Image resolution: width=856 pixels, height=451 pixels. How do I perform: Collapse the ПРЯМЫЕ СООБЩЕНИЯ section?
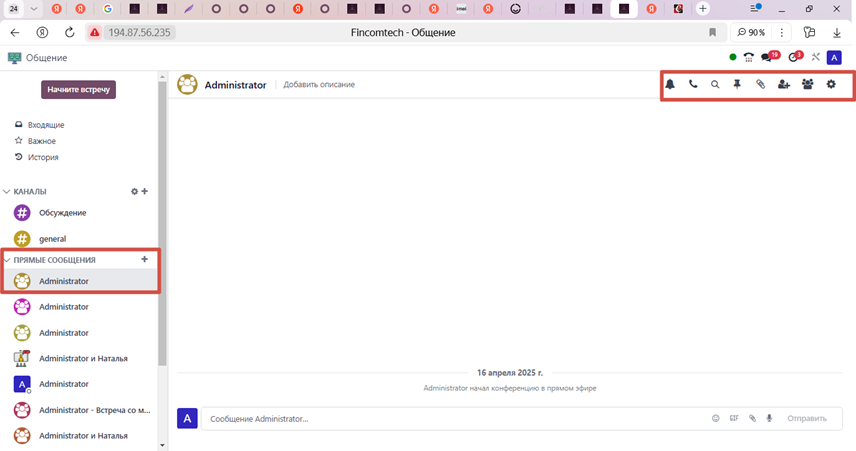tap(7, 260)
